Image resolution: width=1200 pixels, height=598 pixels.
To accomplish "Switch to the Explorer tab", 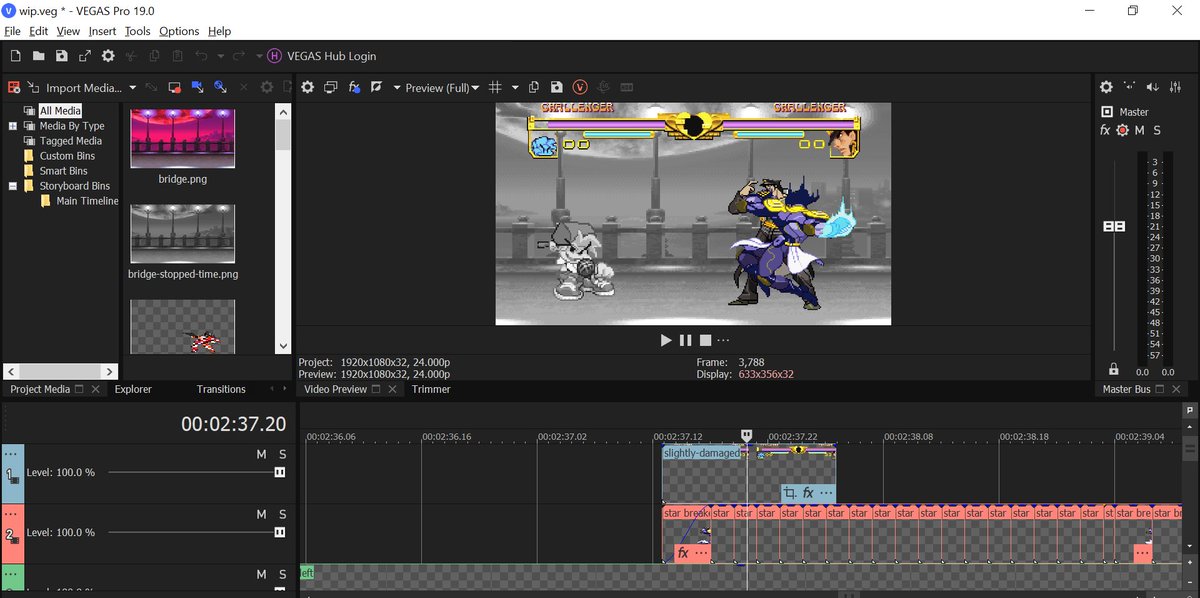I will tap(133, 389).
